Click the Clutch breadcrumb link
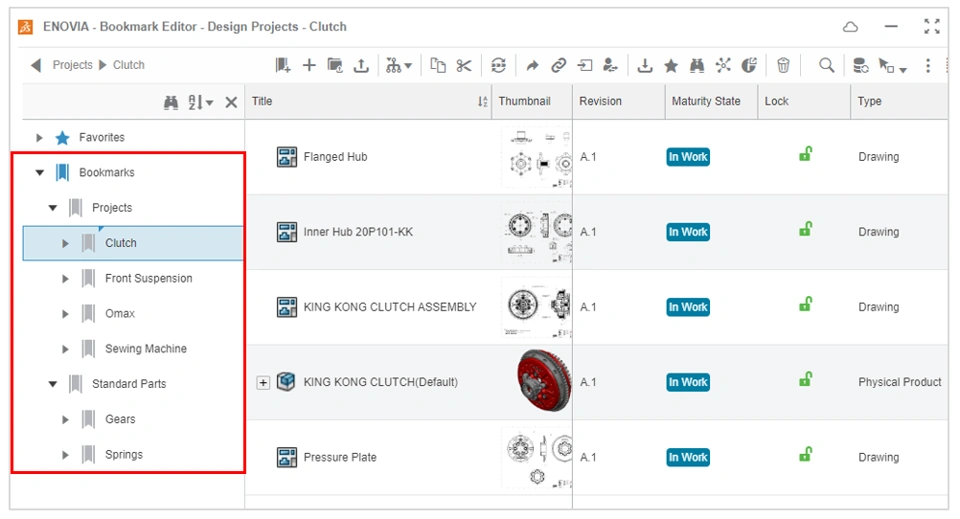This screenshot has width=960, height=519. [129, 65]
